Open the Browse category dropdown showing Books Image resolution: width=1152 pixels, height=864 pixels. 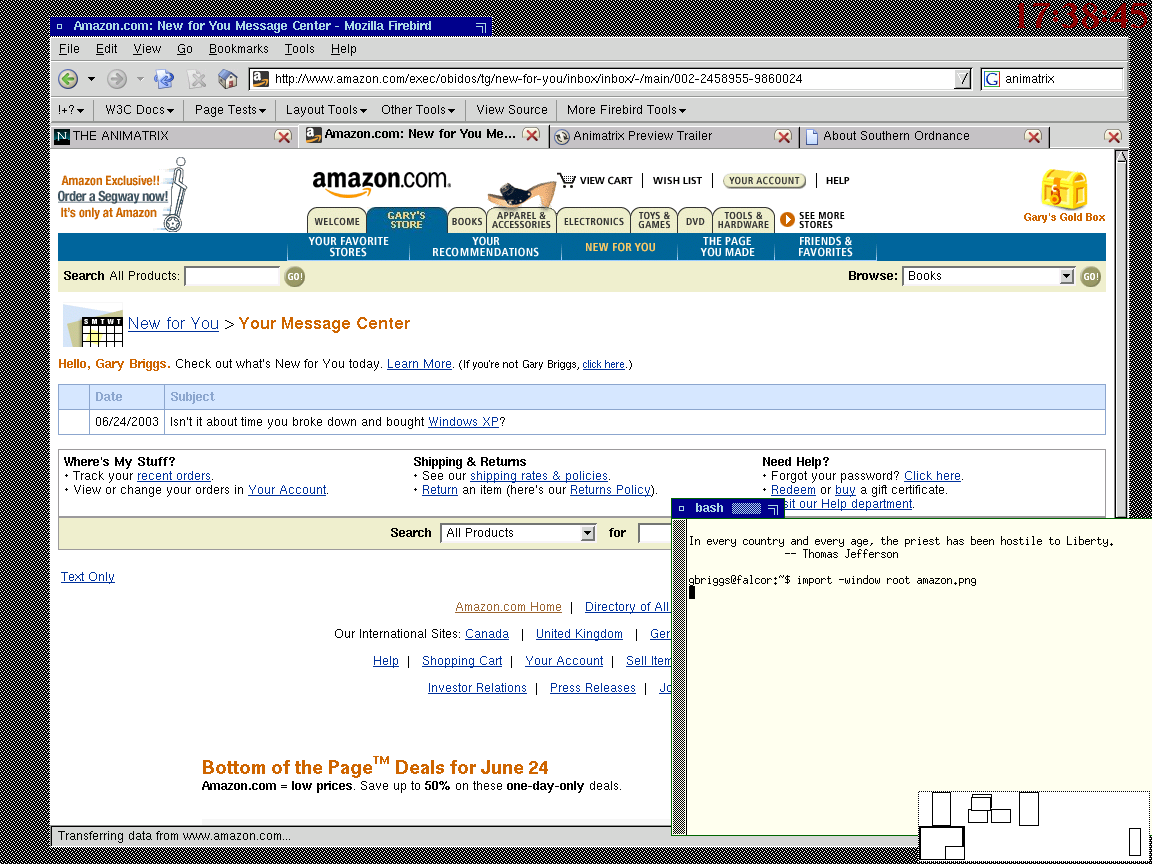[989, 276]
